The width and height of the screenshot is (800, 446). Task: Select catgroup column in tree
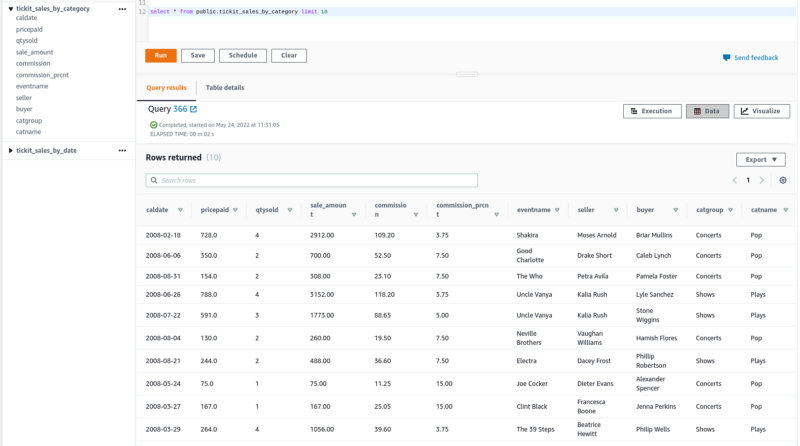29,121
